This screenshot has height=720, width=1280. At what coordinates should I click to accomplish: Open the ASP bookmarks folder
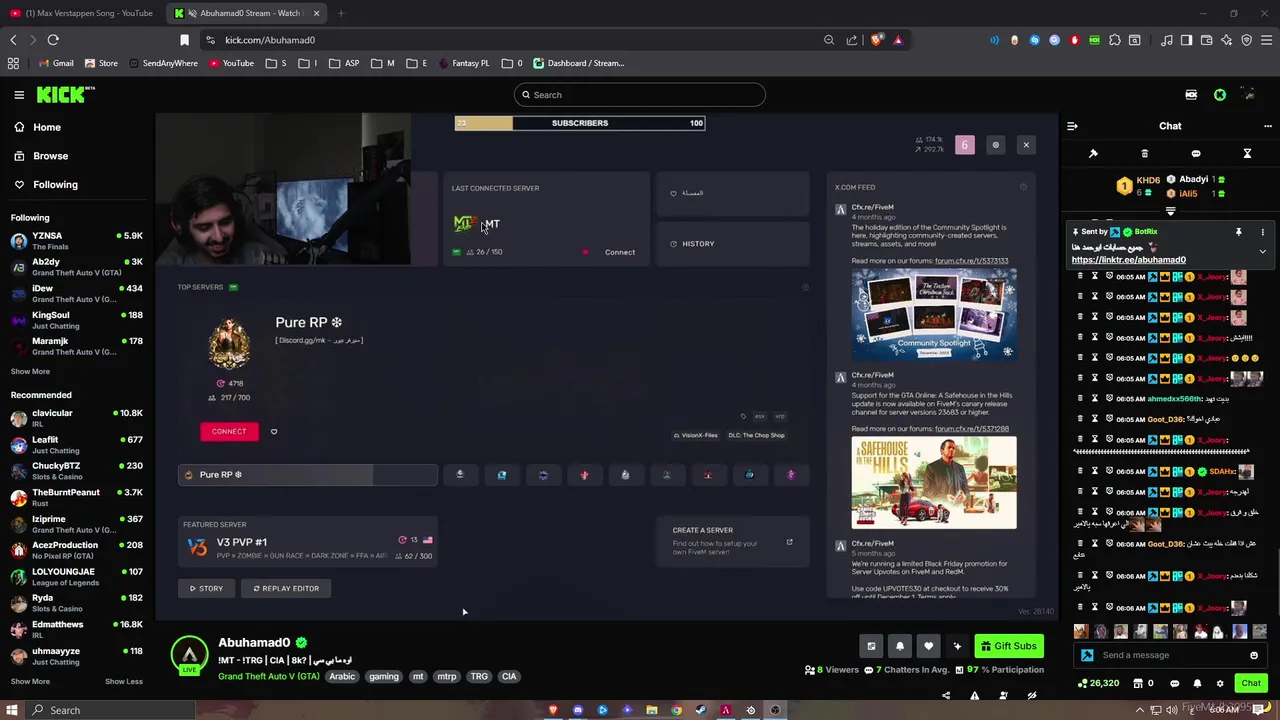coord(344,63)
